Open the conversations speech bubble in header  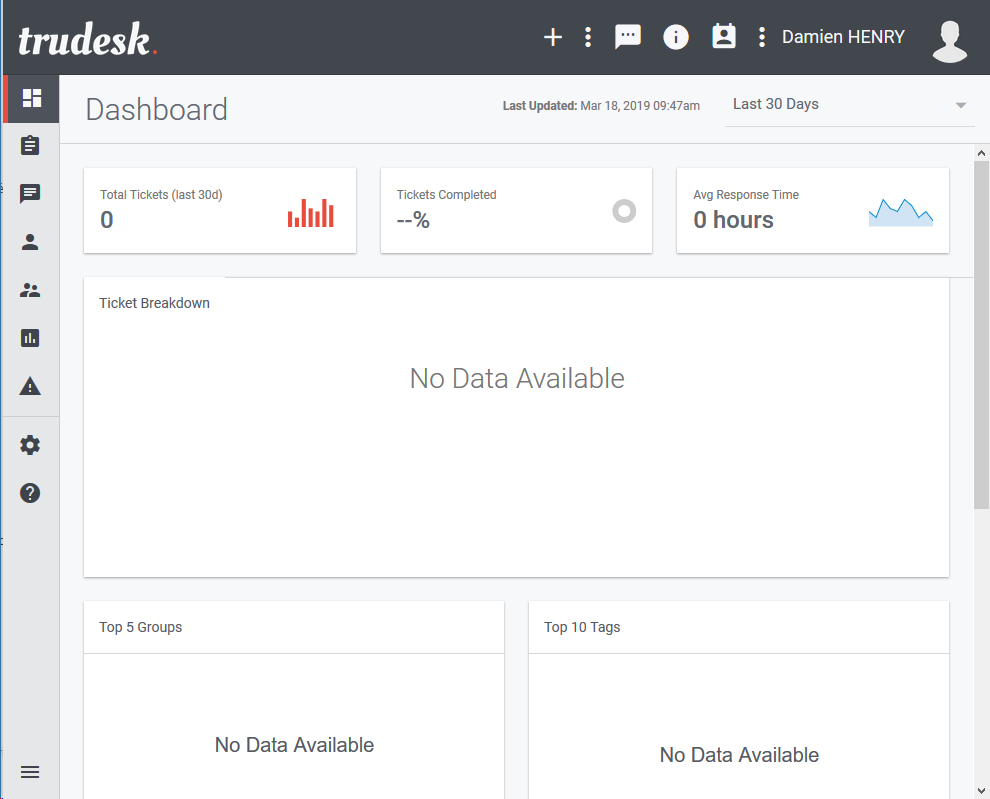click(x=628, y=37)
